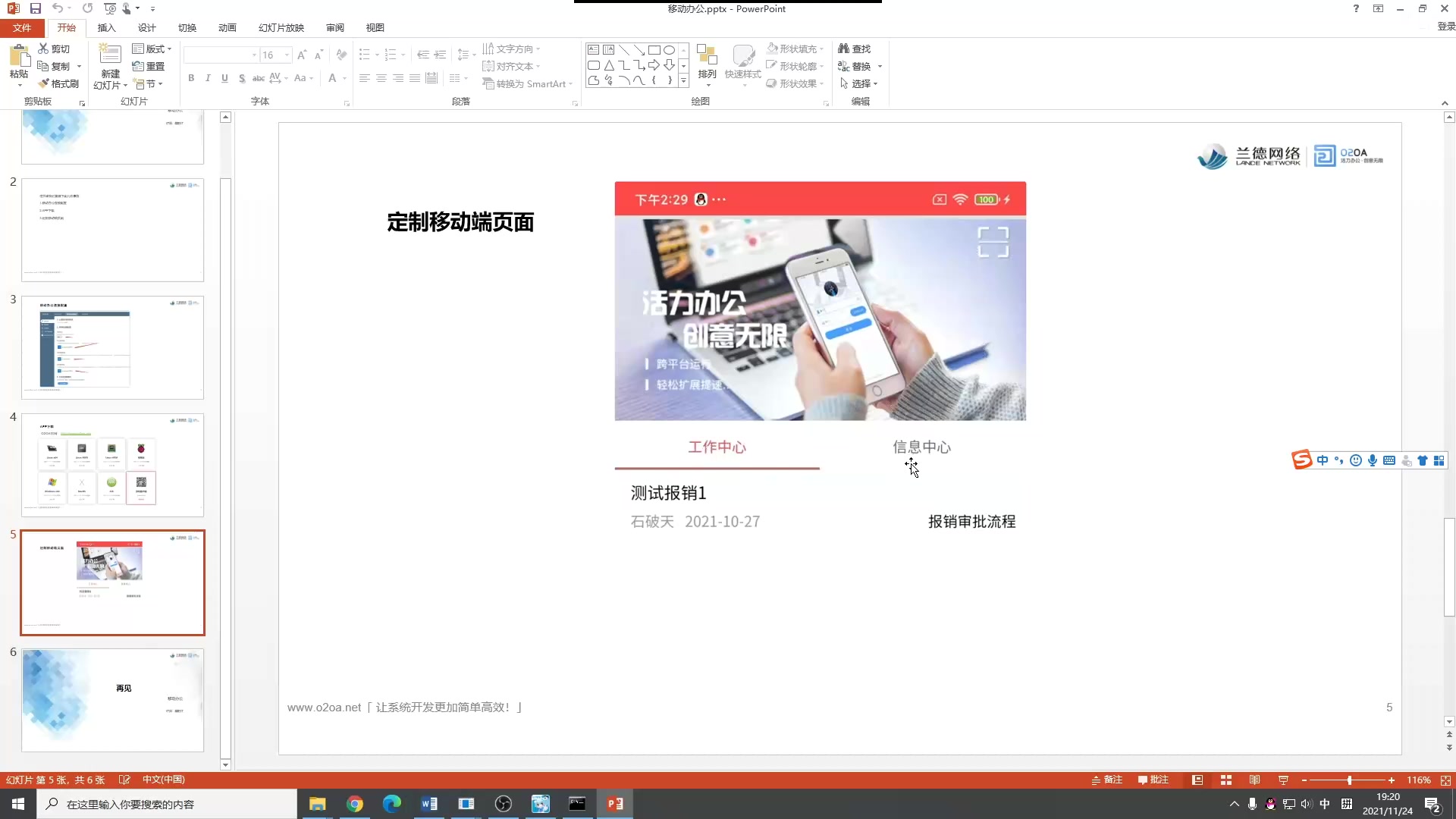The height and width of the screenshot is (819, 1456).
Task: Switch to Slide Sorter view icon
Action: coord(1226,780)
